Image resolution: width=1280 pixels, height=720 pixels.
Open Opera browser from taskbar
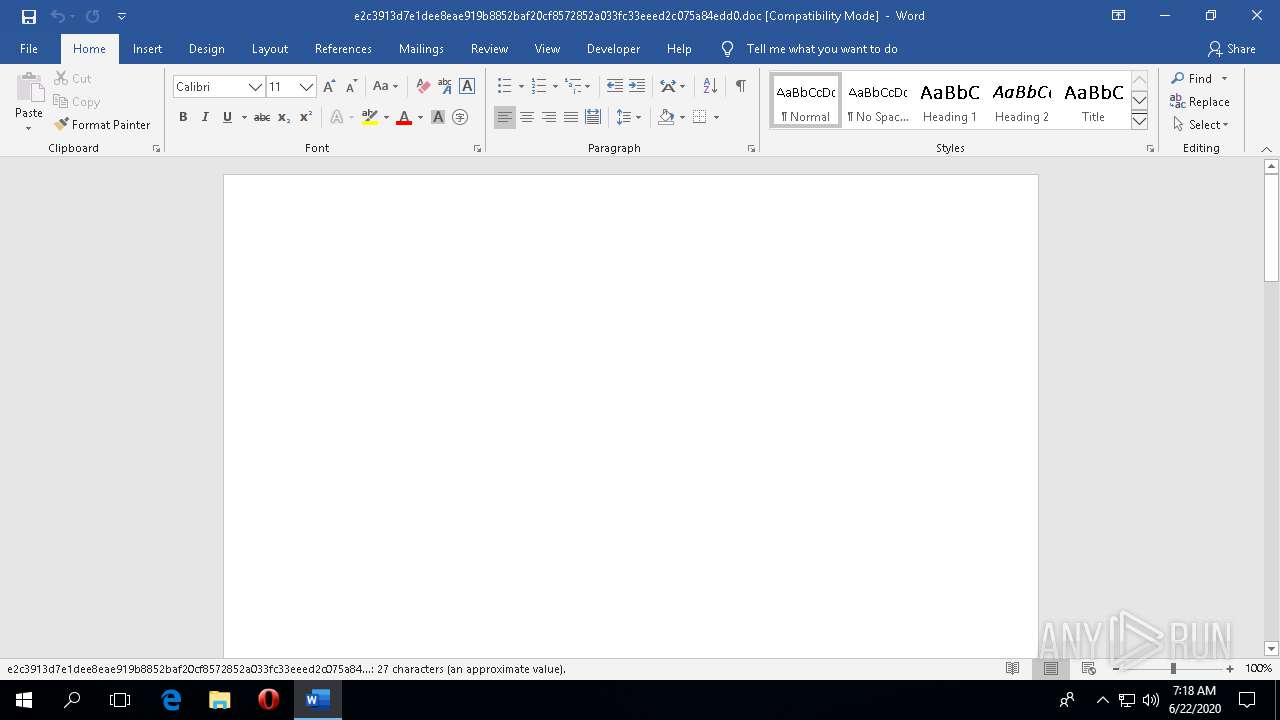pyautogui.click(x=268, y=700)
